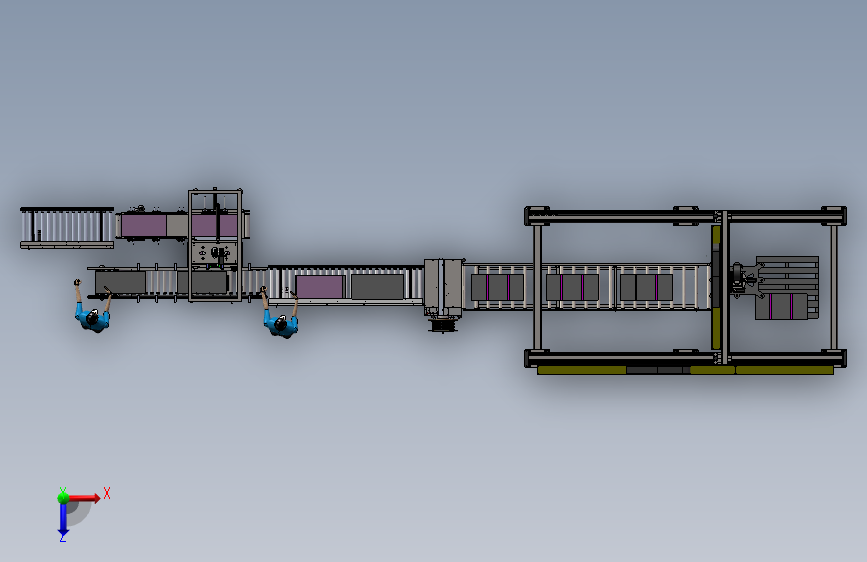Select the right yellow guard rail below the gantry

(x=784, y=370)
